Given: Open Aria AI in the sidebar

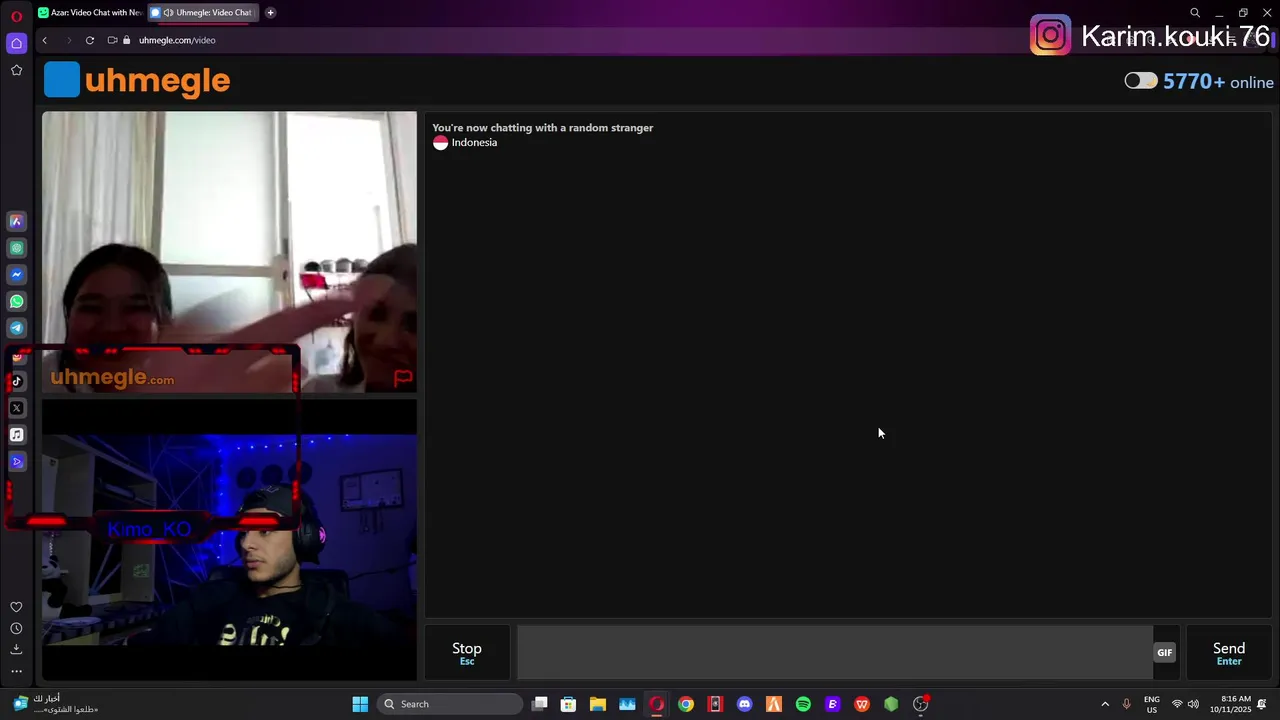Looking at the screenshot, I should click(16, 221).
